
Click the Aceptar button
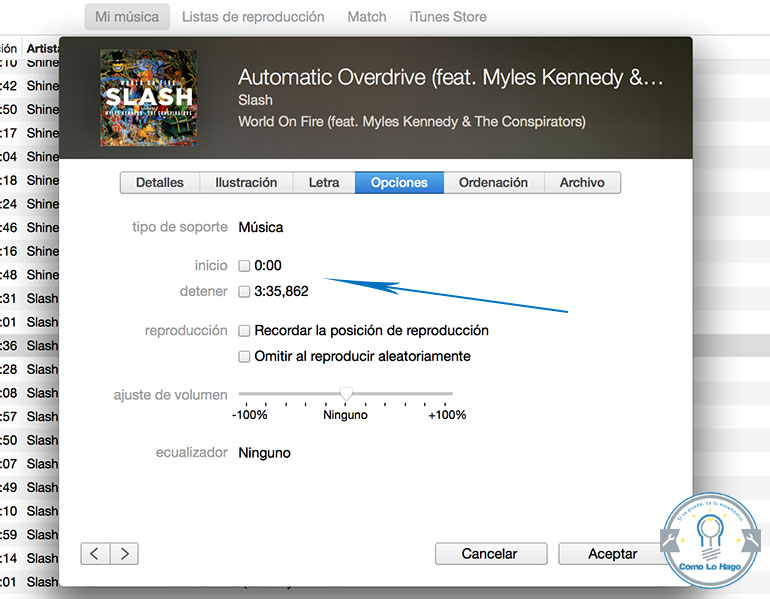(612, 554)
